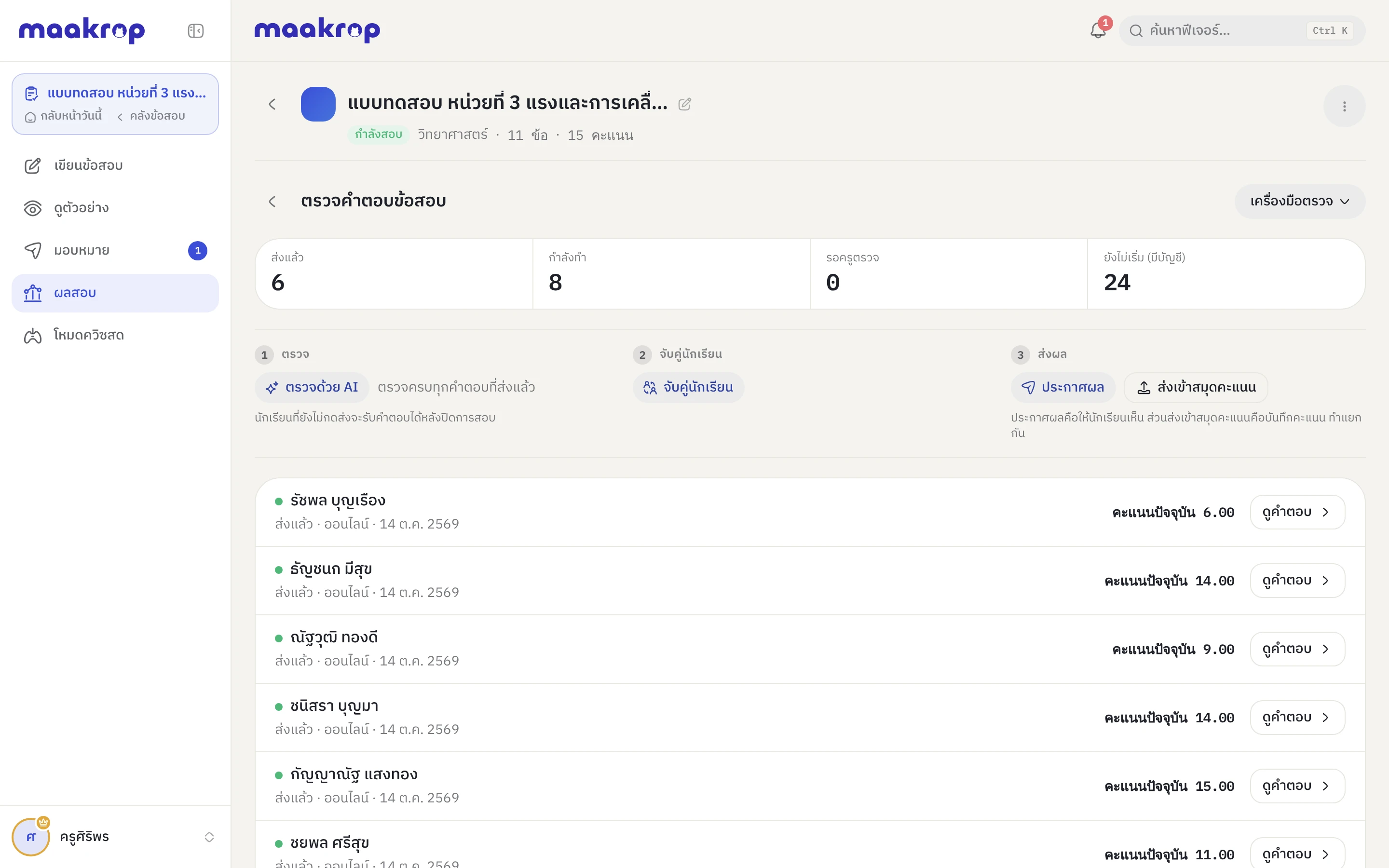
Task: Open the มอบหมาย sidebar item
Action: coord(115,250)
